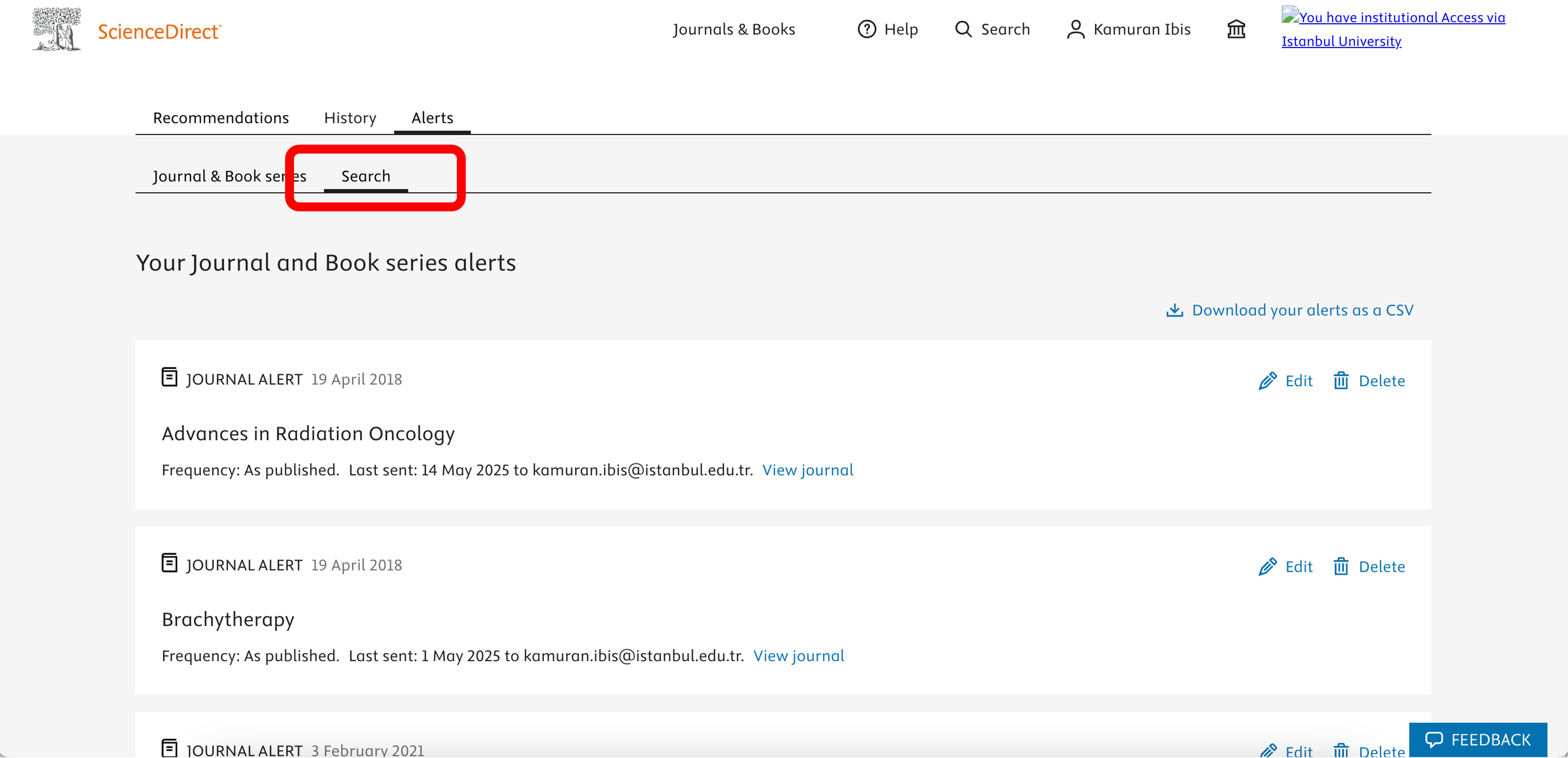
Task: Open Istanbul University institutional access link
Action: click(x=1341, y=41)
